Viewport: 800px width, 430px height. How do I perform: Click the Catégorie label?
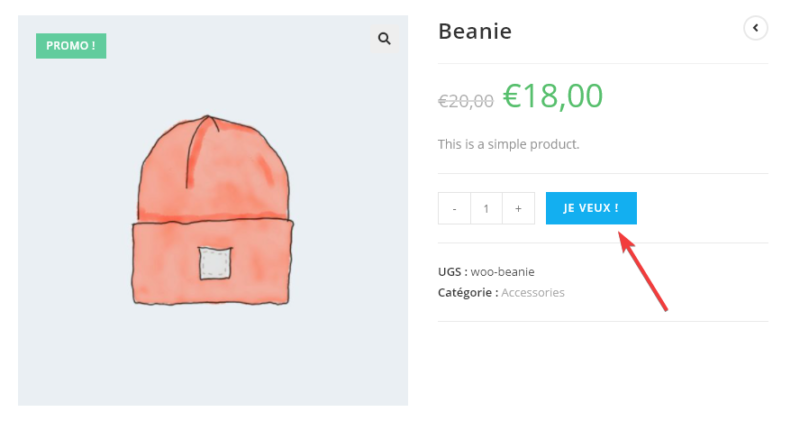coord(467,293)
